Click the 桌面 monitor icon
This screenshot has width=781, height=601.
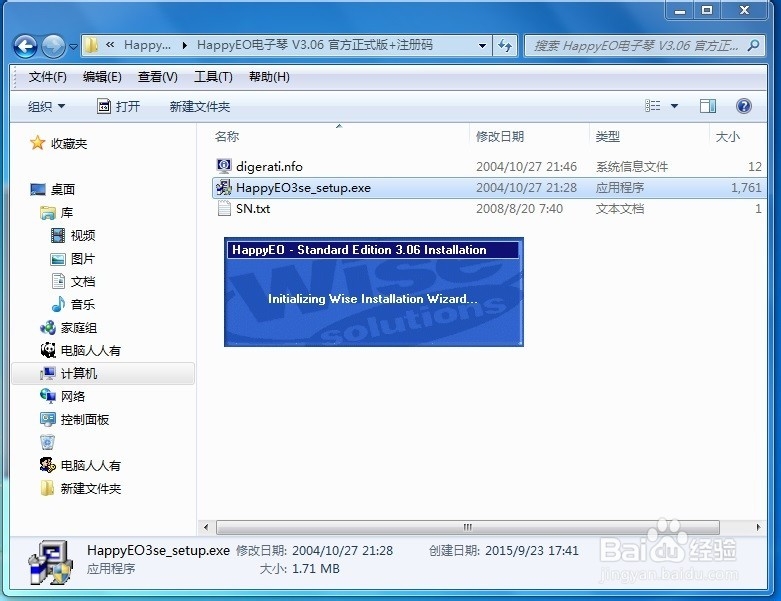pyautogui.click(x=38, y=189)
